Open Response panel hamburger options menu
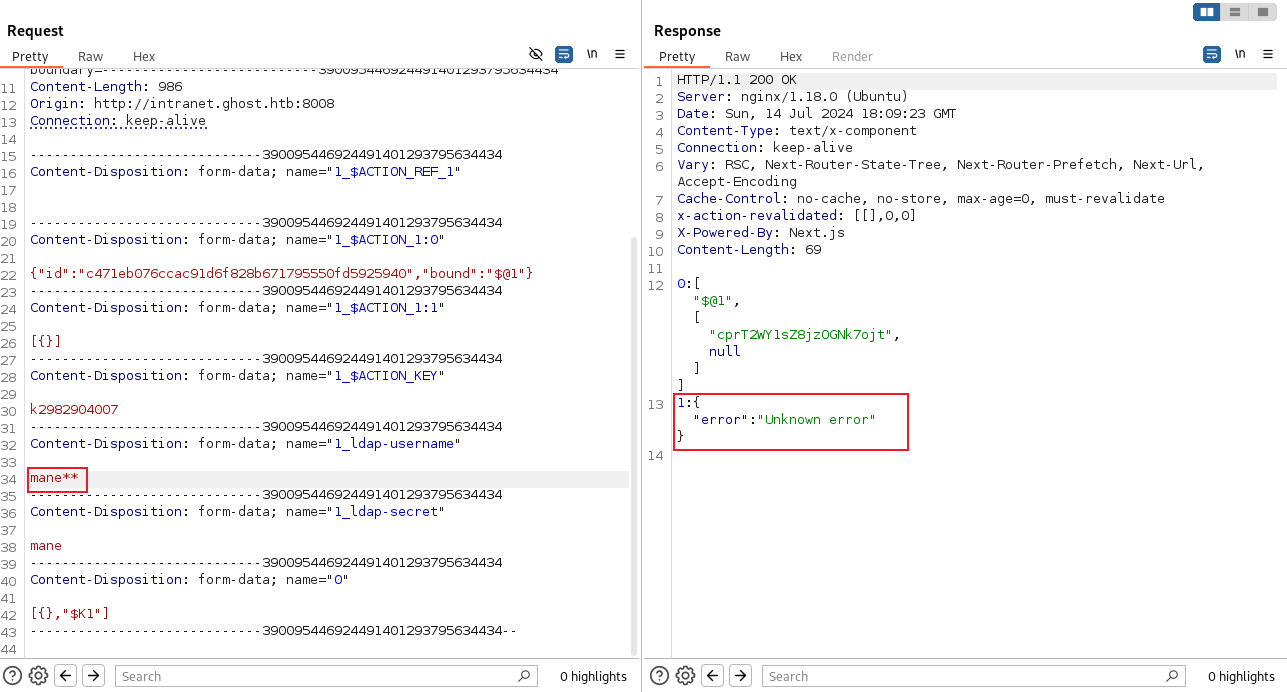Image resolution: width=1287 pixels, height=692 pixels. pyautogui.click(x=1268, y=54)
